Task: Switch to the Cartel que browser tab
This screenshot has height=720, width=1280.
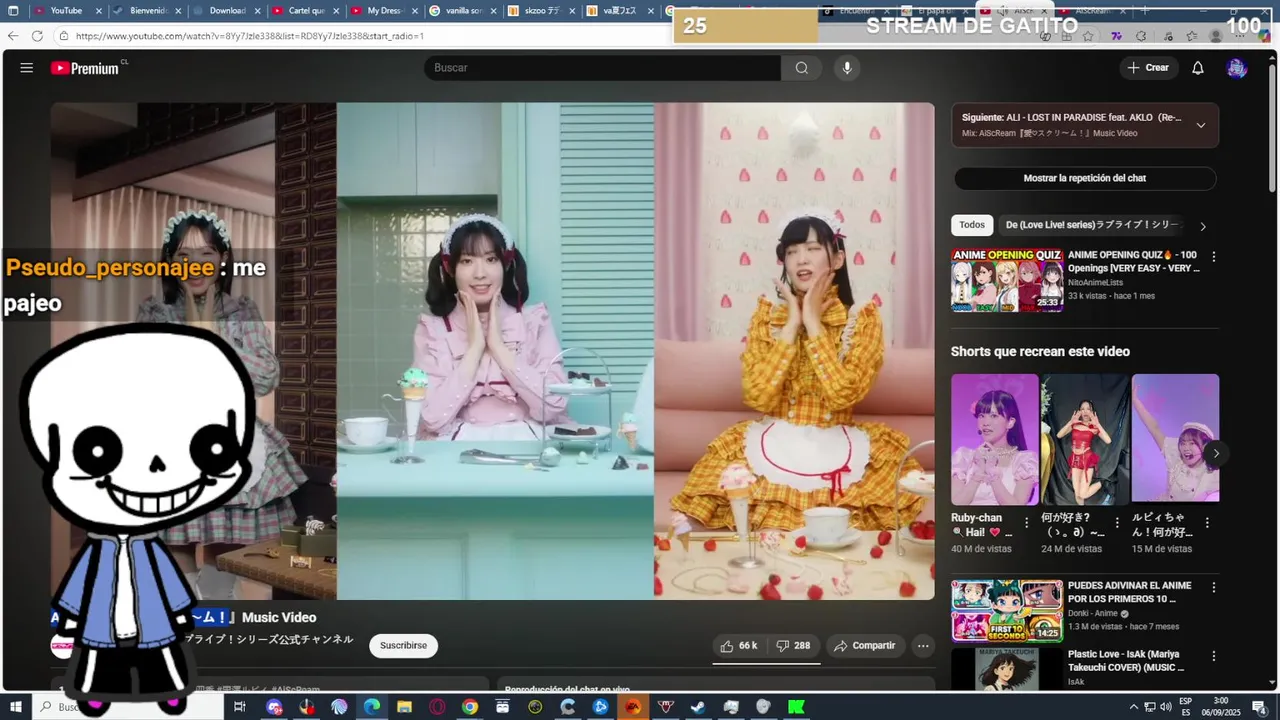Action: point(306,11)
